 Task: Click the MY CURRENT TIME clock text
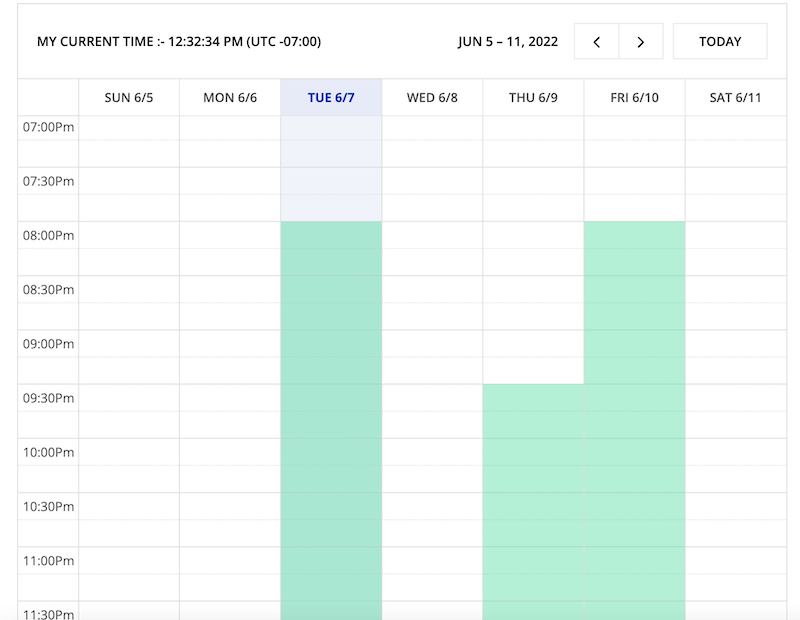[x=179, y=41]
